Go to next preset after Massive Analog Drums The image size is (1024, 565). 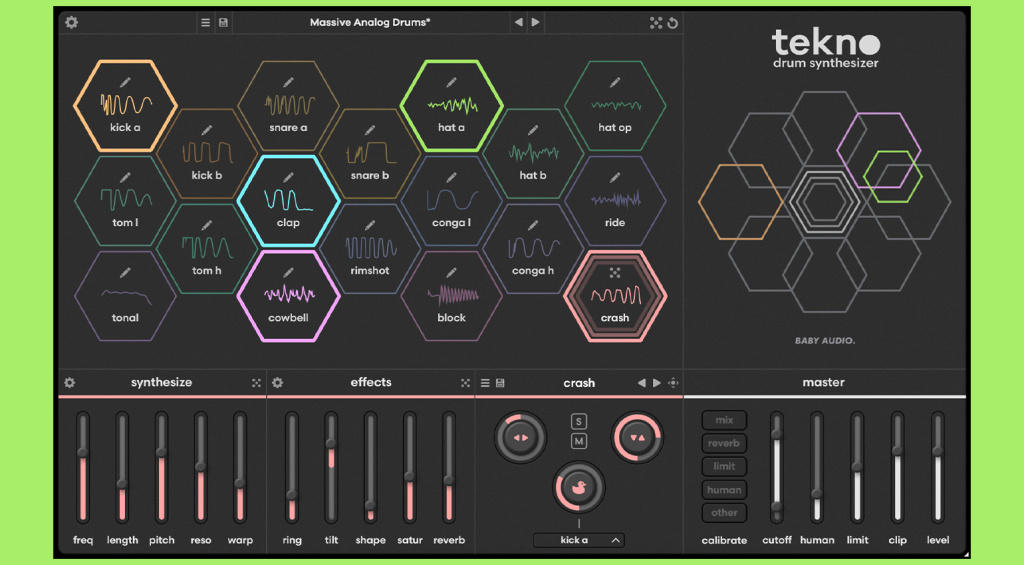pos(536,22)
